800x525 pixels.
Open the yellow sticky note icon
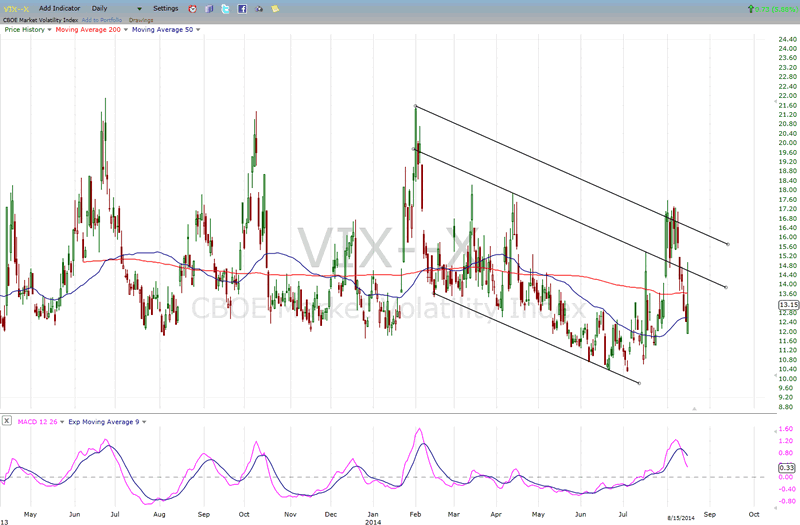tap(275, 8)
